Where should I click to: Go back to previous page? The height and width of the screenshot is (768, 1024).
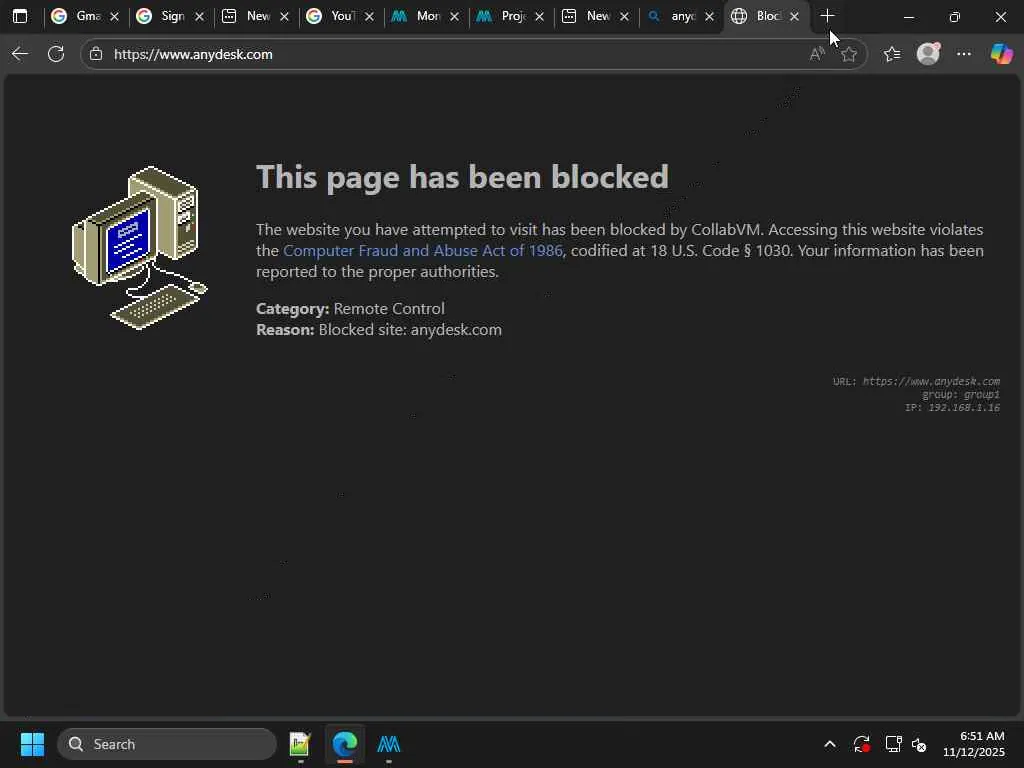click(x=20, y=54)
